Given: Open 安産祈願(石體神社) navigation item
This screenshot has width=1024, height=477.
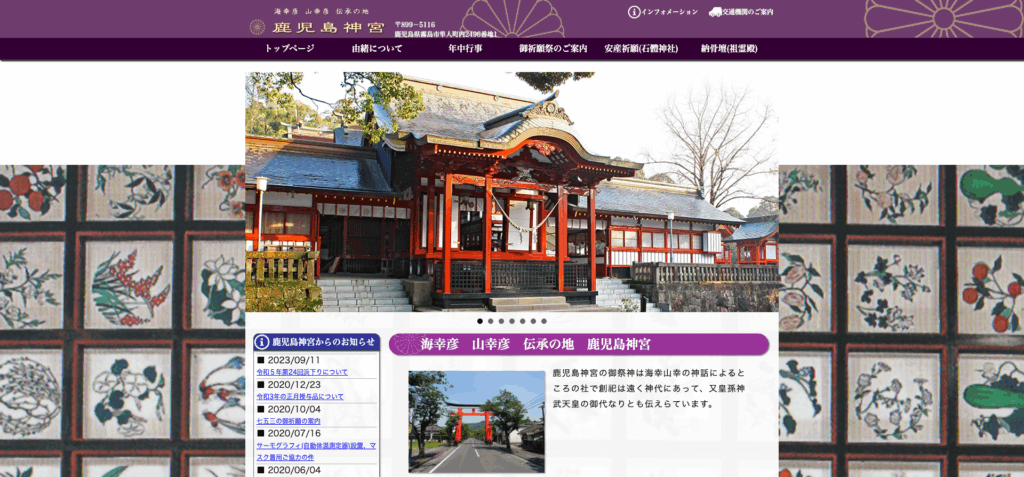Looking at the screenshot, I should 641,48.
